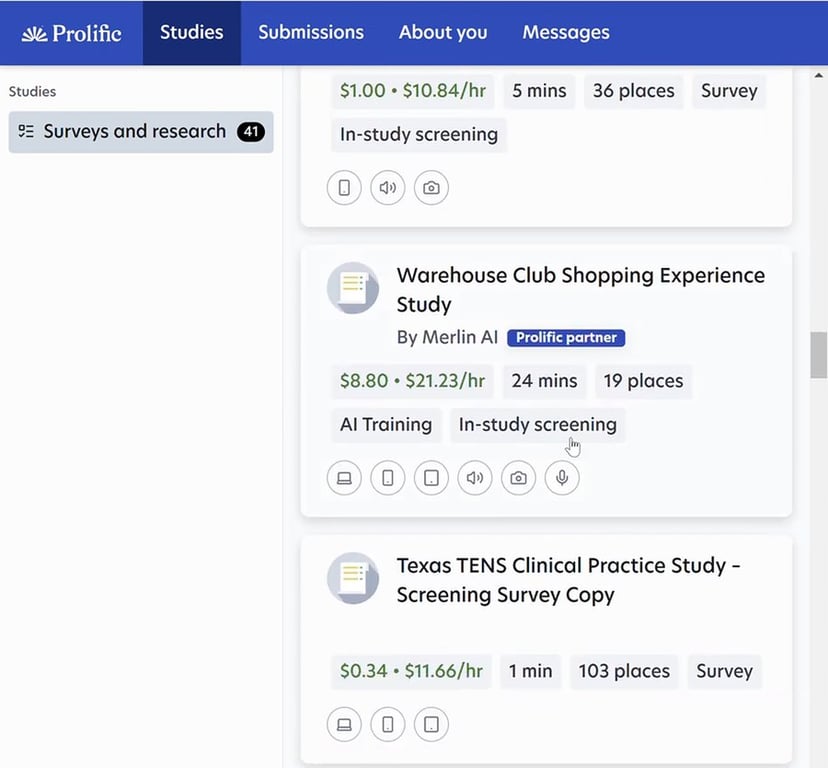Click the 19 places tag
The height and width of the screenshot is (768, 828).
pos(644,381)
